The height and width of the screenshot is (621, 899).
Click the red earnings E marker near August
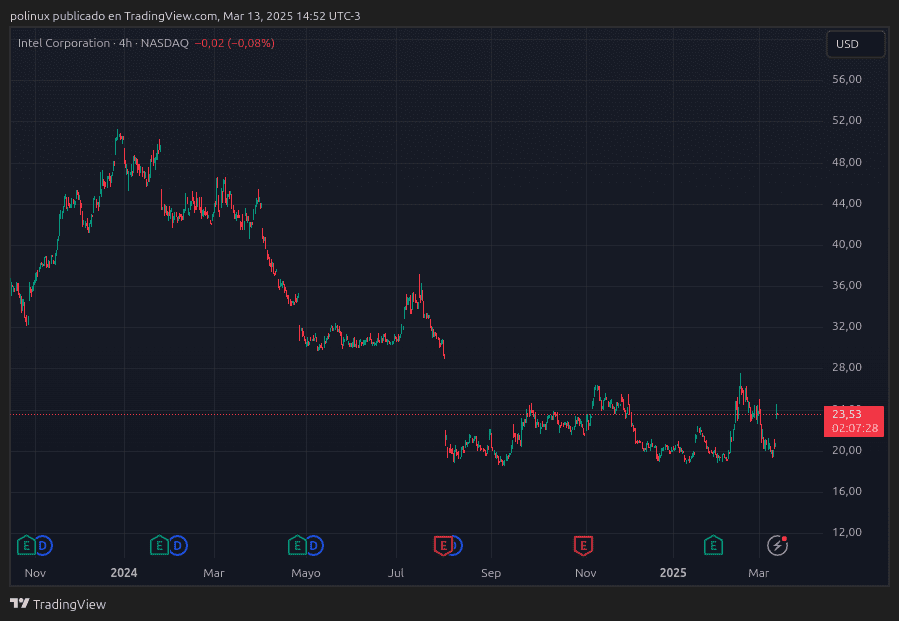[x=443, y=545]
